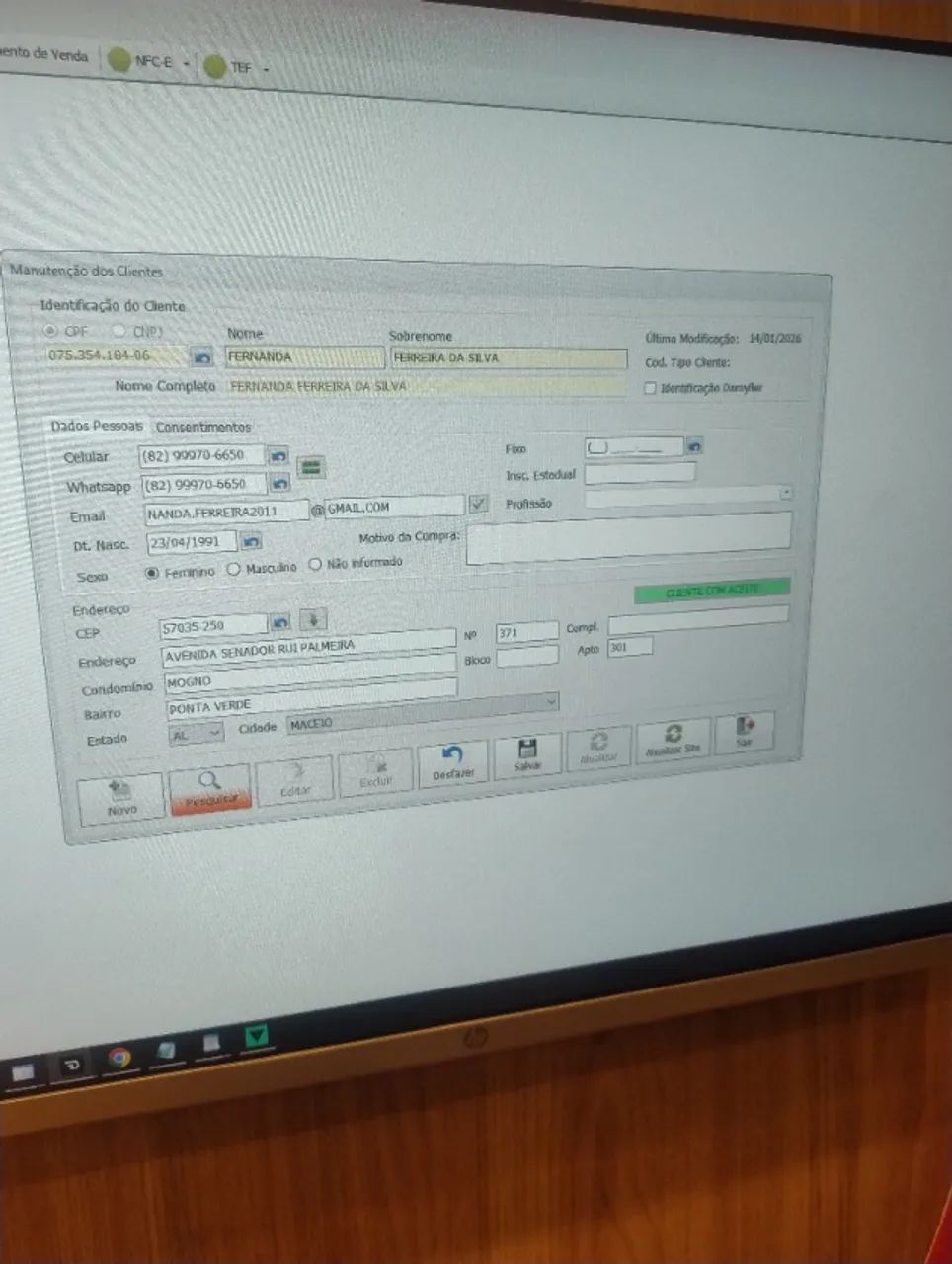Image resolution: width=952 pixels, height=1264 pixels.
Task: Click the Pesquisar magnifier button
Action: (x=209, y=789)
